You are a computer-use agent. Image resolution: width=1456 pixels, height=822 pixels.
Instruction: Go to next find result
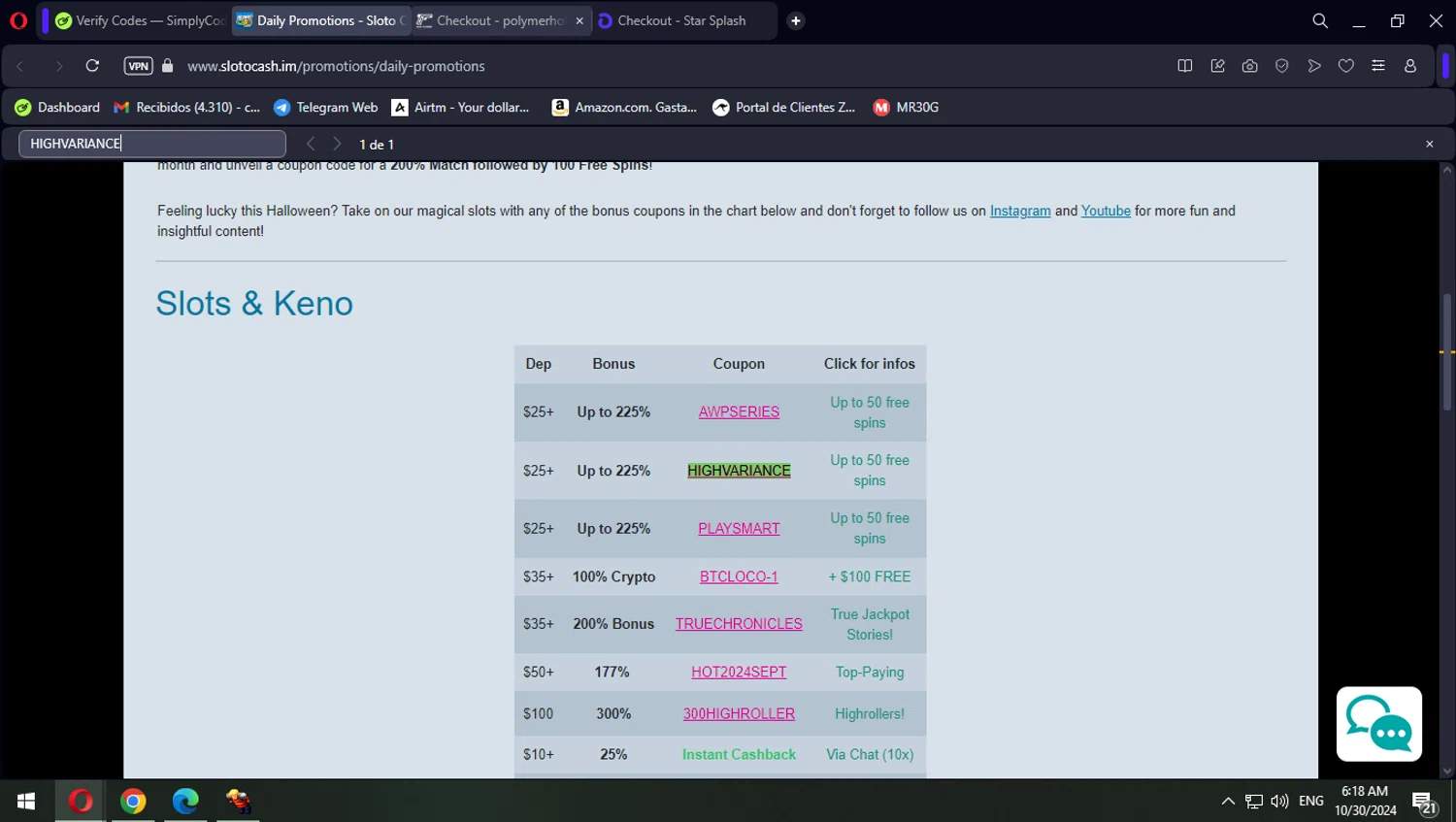point(337,144)
